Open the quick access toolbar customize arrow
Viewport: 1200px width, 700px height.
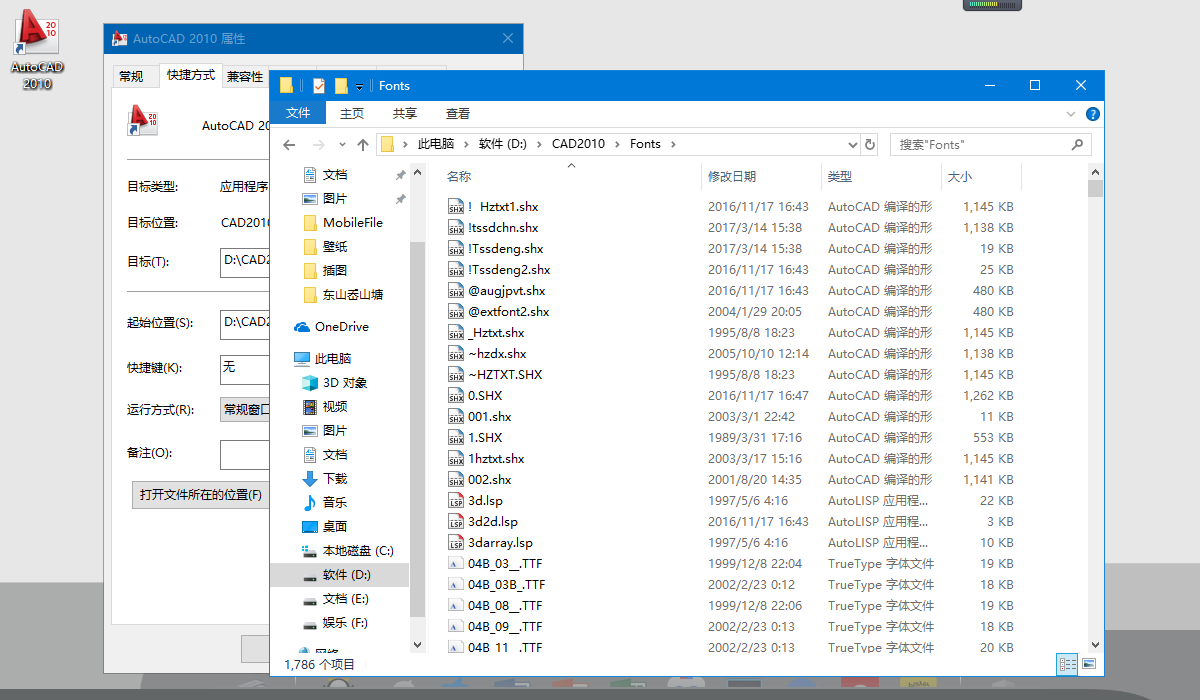click(359, 87)
